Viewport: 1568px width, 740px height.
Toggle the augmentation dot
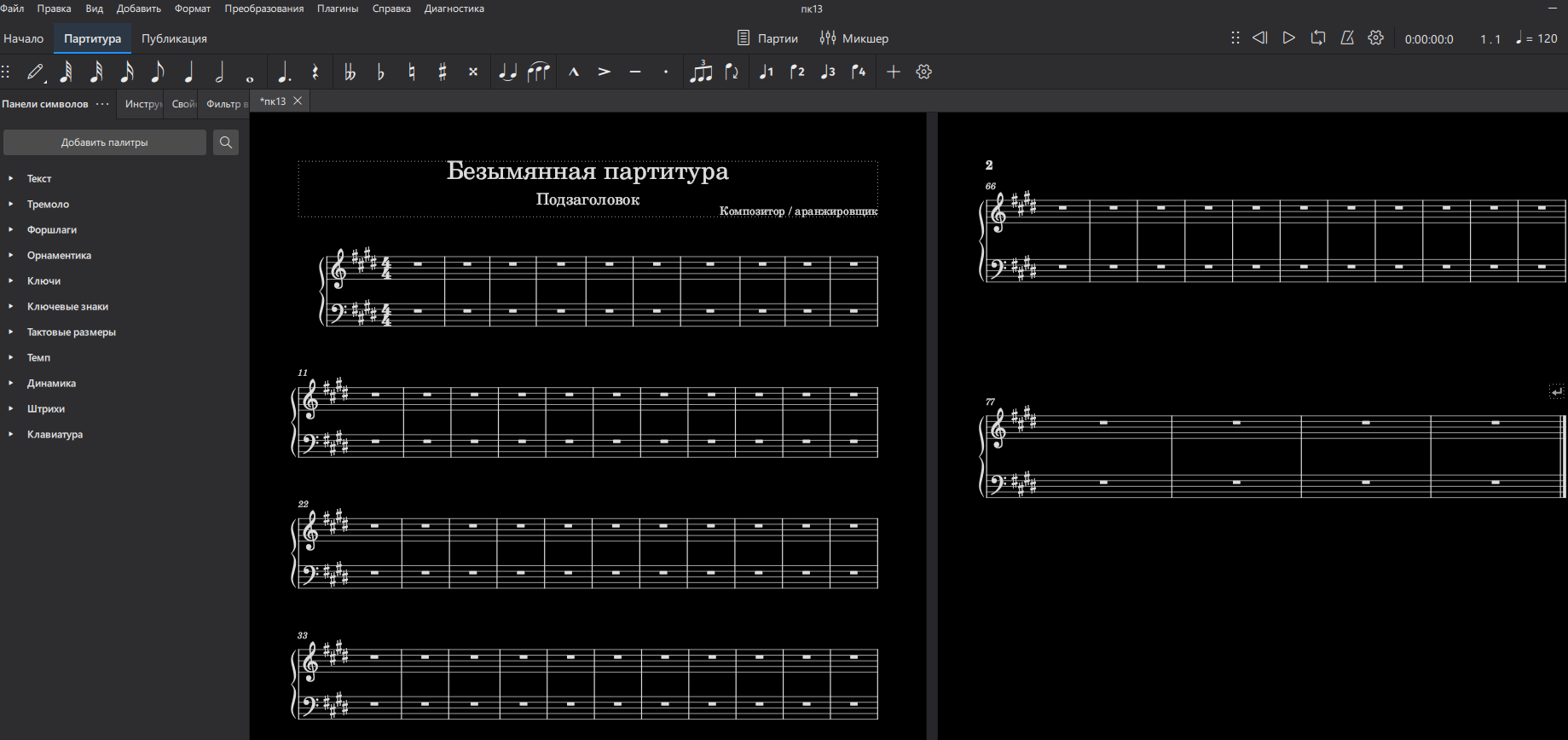pyautogui.click(x=284, y=72)
